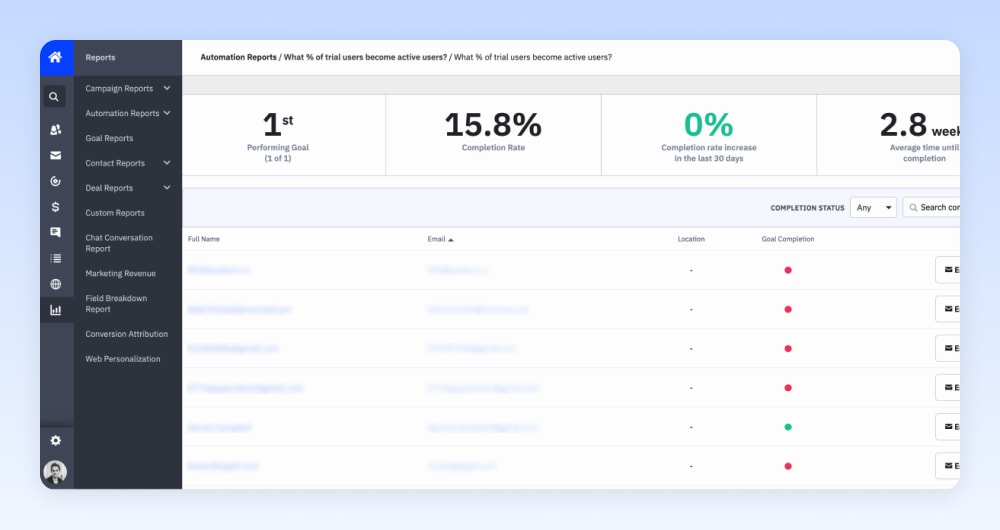Screen dimensions: 1000x530
Task: Click the search magnifier sidebar icon
Action: tap(54, 97)
